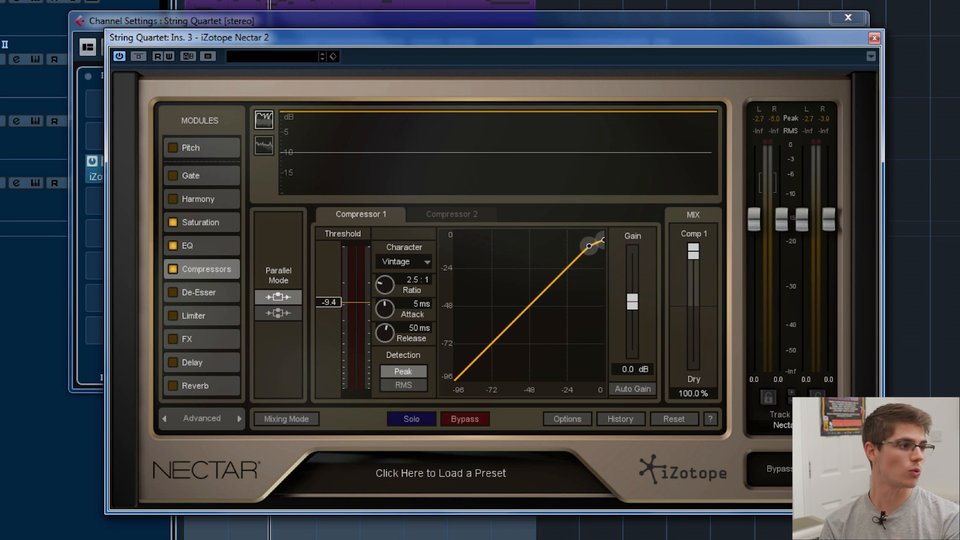Screen dimensions: 960x540
Task: Click the top track's R button at the left edge
Action: (x=54, y=59)
